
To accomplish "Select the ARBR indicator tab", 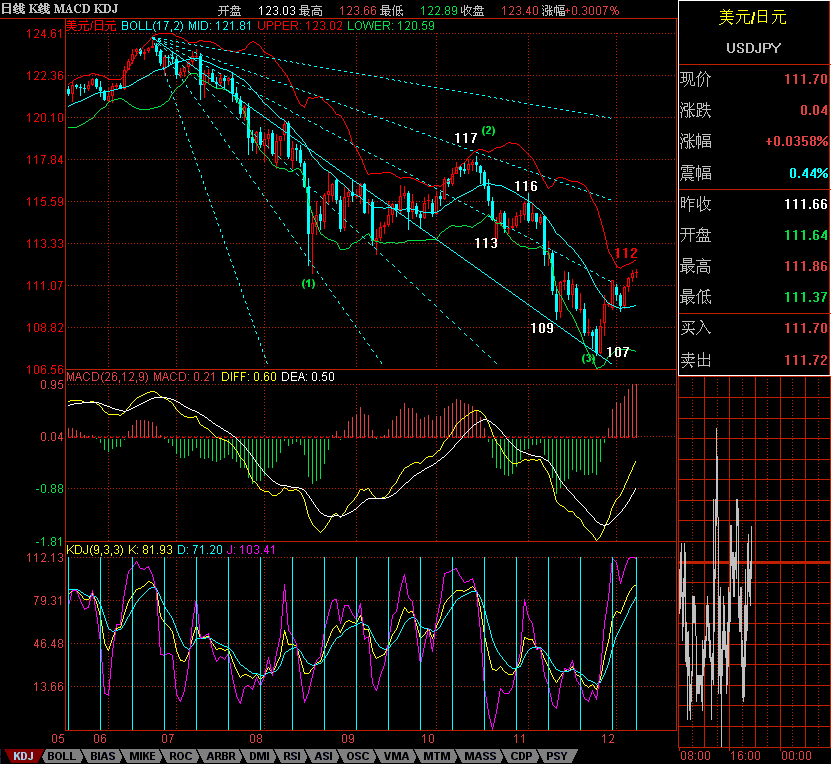I will click(220, 756).
